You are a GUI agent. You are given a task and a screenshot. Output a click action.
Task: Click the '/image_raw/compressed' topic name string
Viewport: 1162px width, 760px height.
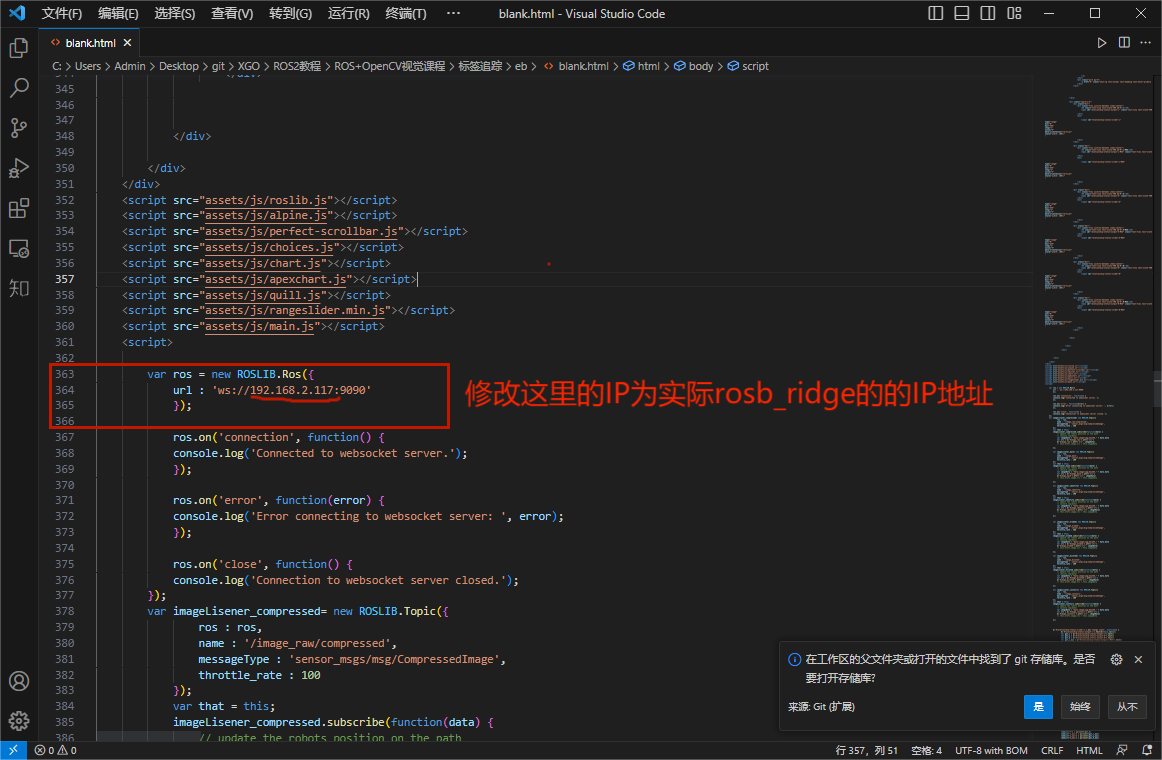[318, 643]
